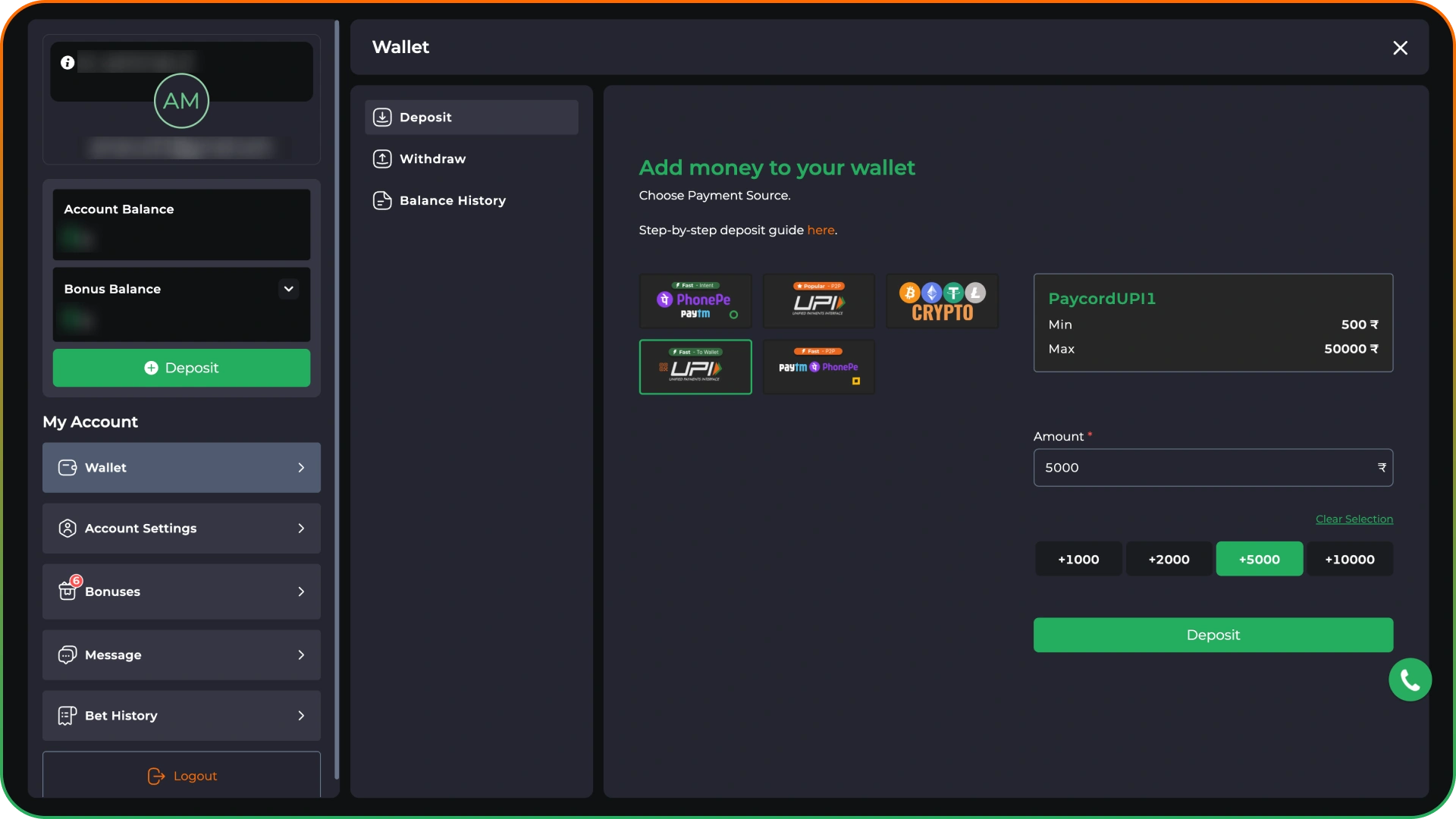Click the green Deposit button in sidebar
Screen dimensions: 1456x819
(181, 368)
